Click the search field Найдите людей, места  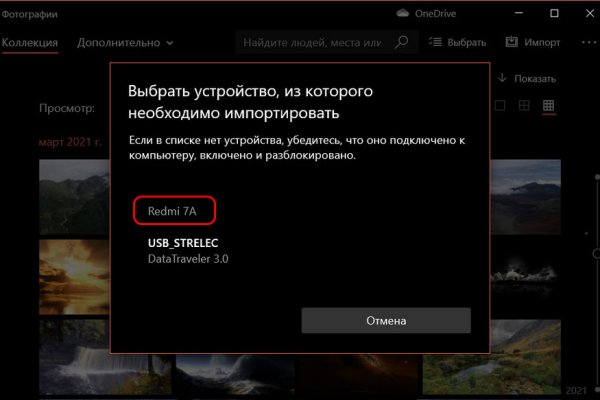click(312, 42)
